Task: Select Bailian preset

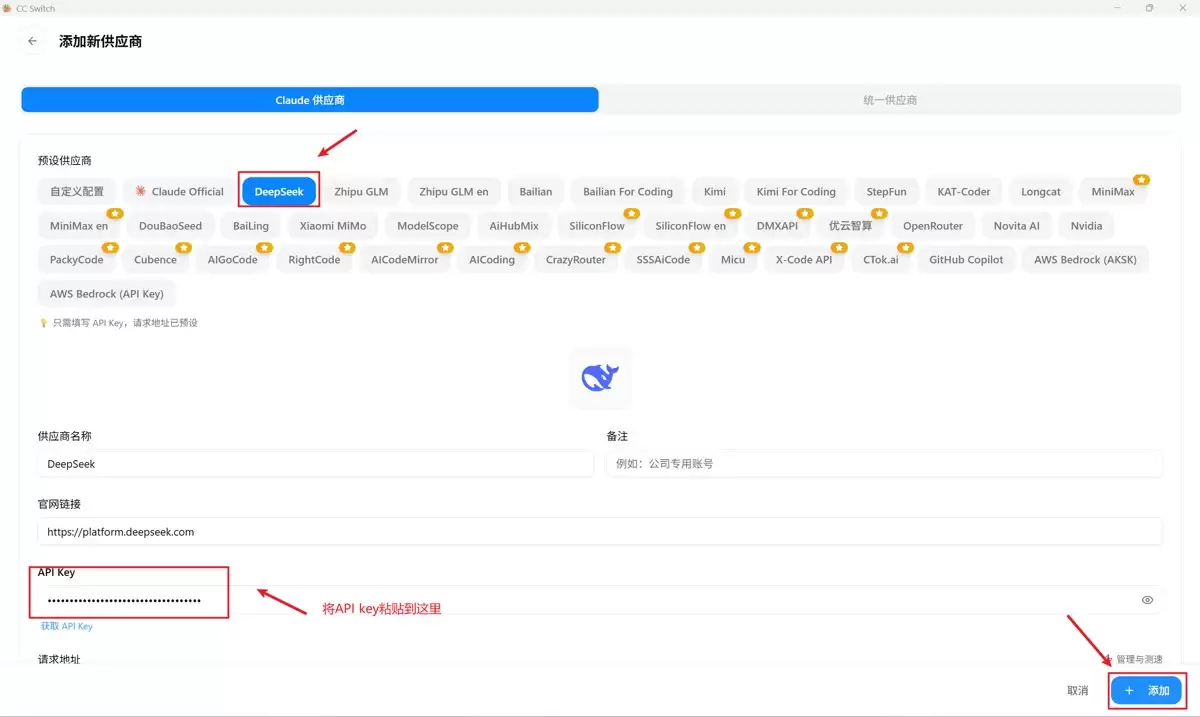Action: [536, 191]
